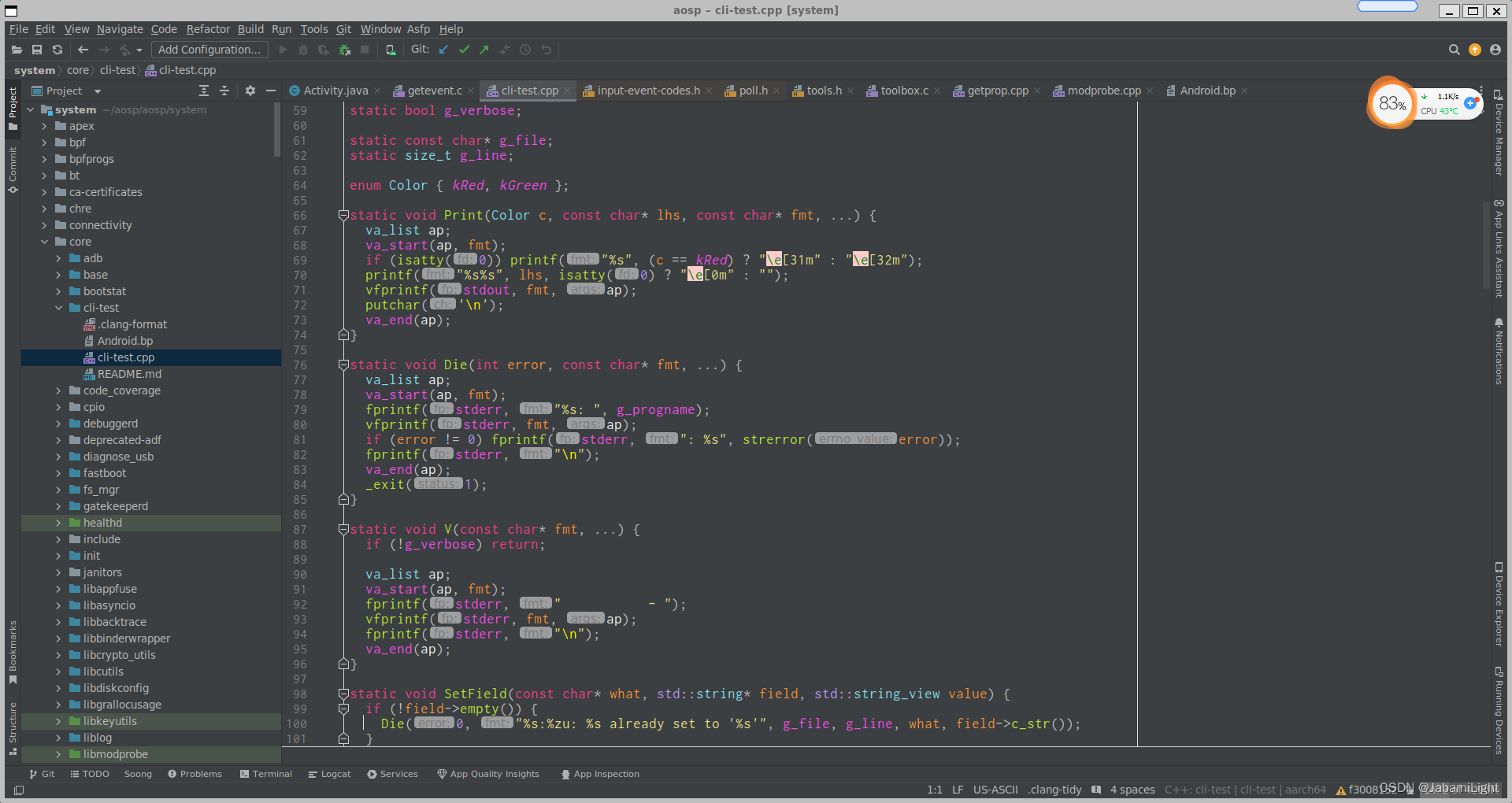
Task: Click Collapse All in Project panel
Action: pos(224,91)
